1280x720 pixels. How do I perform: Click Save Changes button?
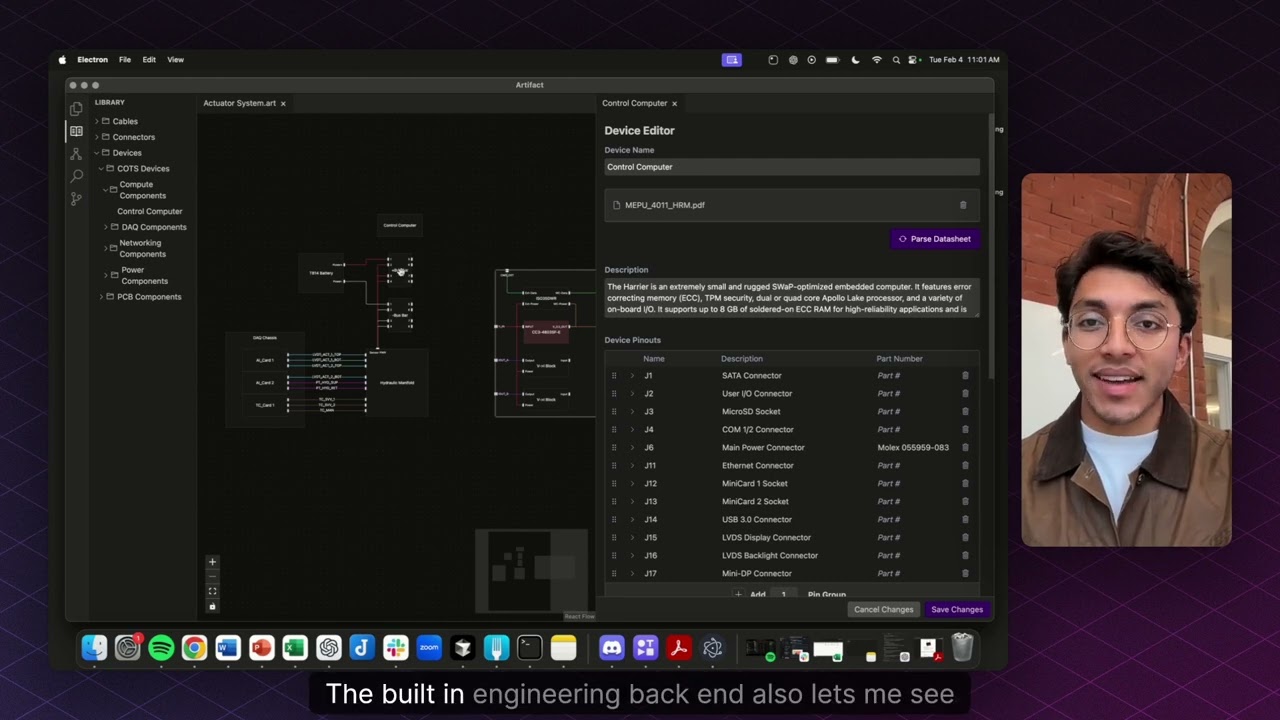pyautogui.click(x=957, y=609)
